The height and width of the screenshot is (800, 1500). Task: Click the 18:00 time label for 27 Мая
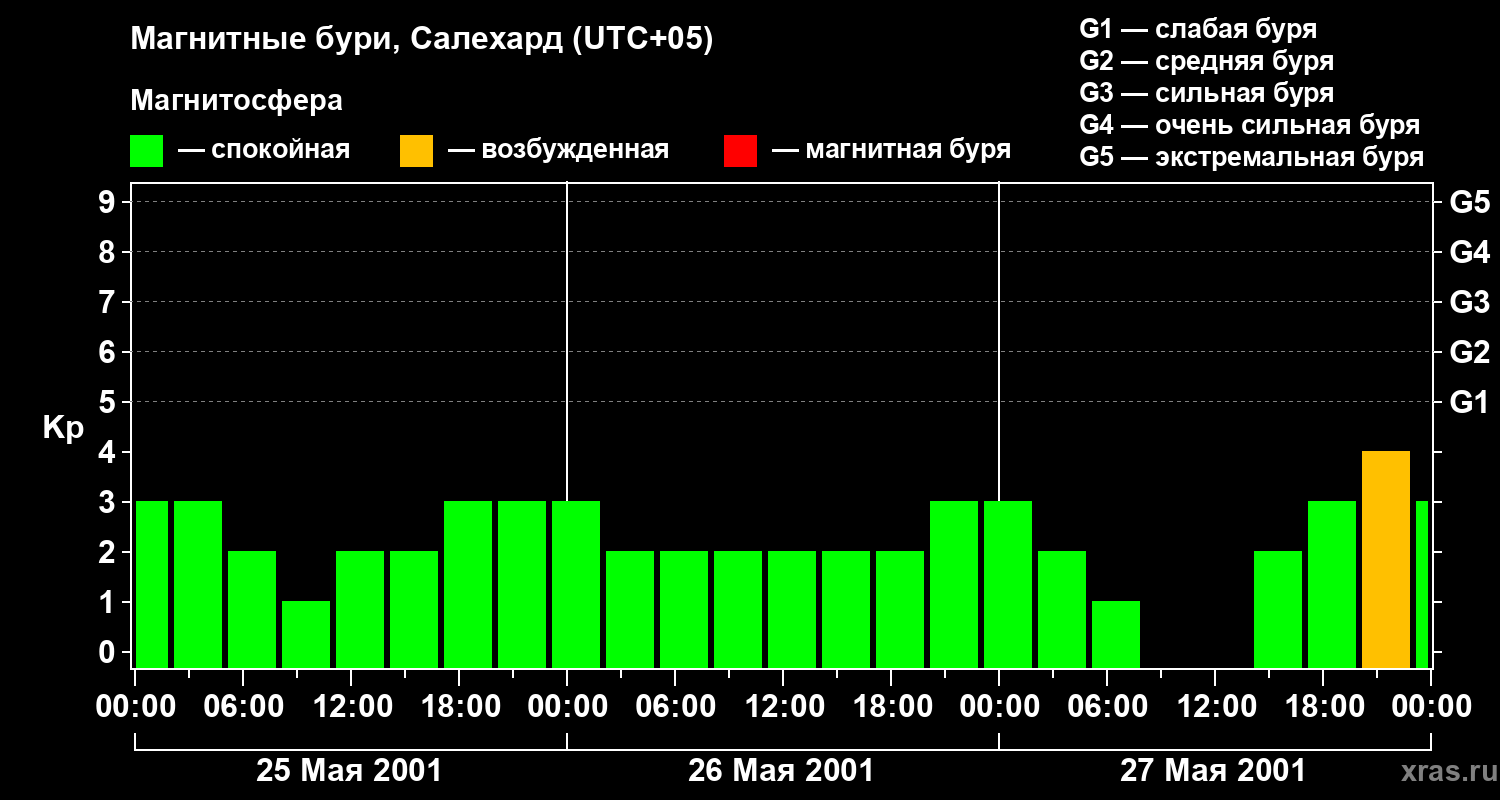pos(1323,707)
